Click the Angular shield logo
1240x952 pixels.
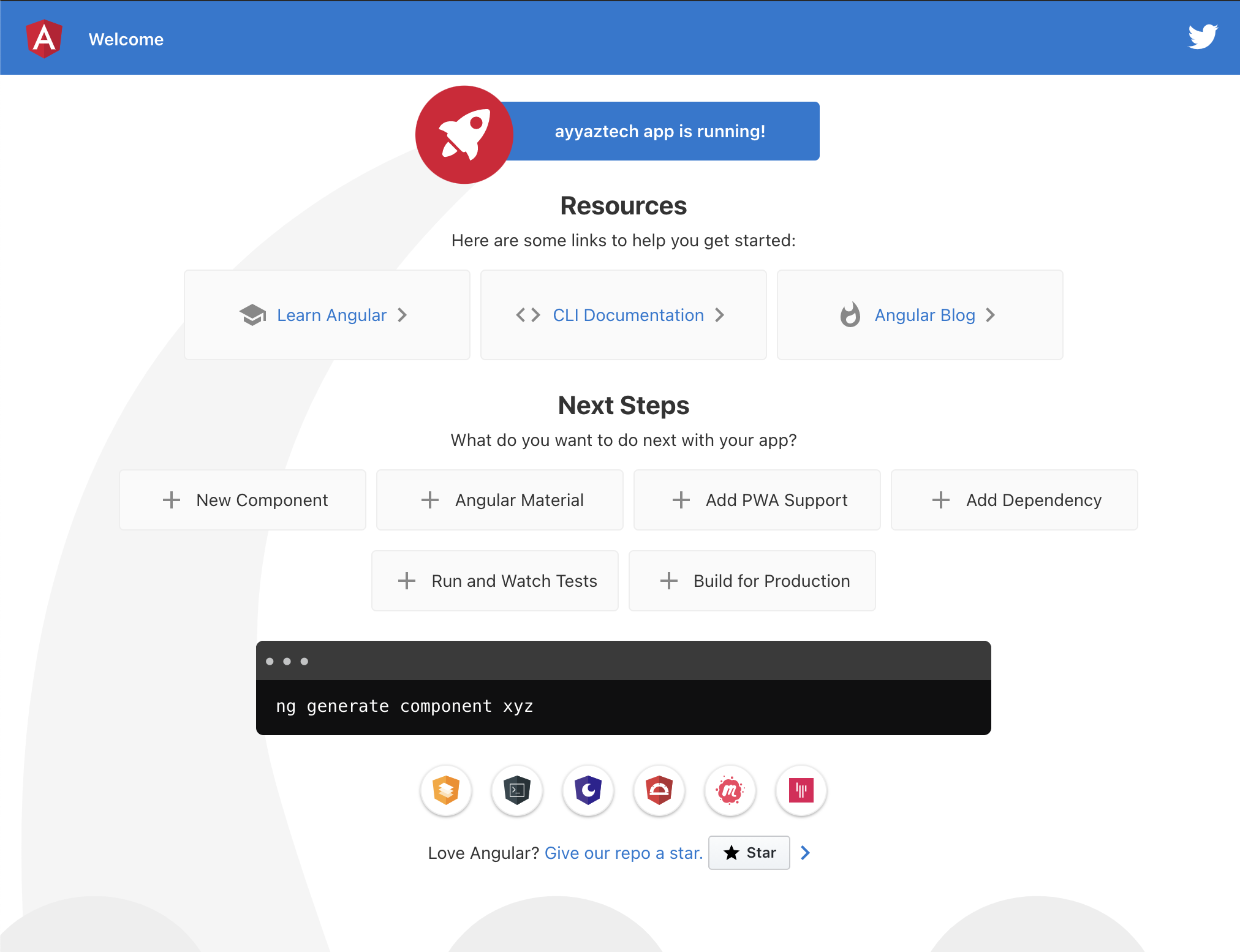pos(44,39)
